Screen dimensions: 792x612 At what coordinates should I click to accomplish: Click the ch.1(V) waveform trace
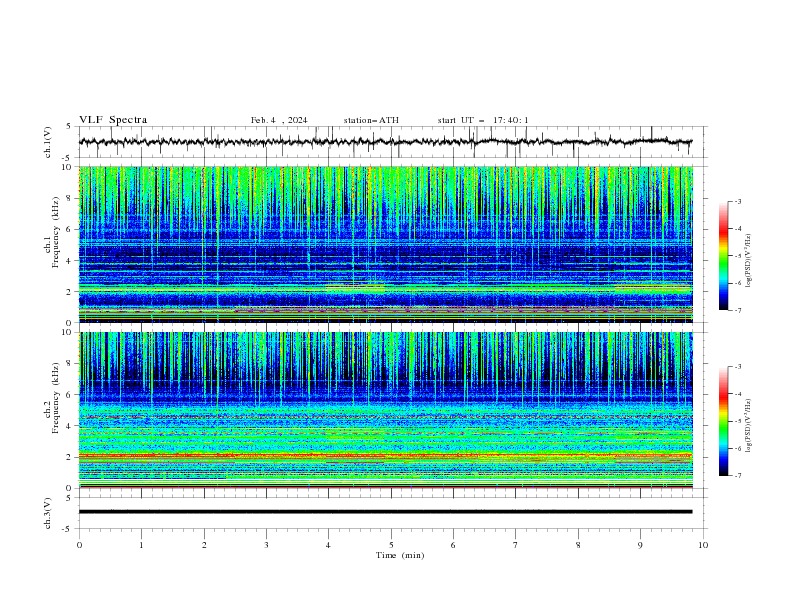[x=386, y=142]
